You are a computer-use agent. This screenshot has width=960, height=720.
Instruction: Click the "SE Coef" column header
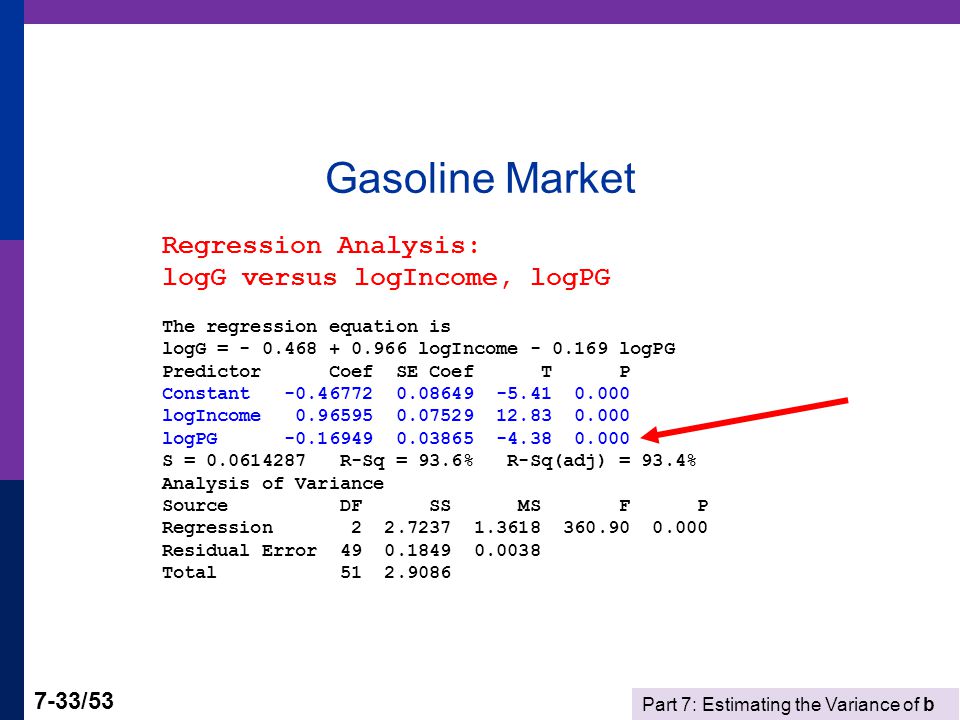[x=435, y=372]
